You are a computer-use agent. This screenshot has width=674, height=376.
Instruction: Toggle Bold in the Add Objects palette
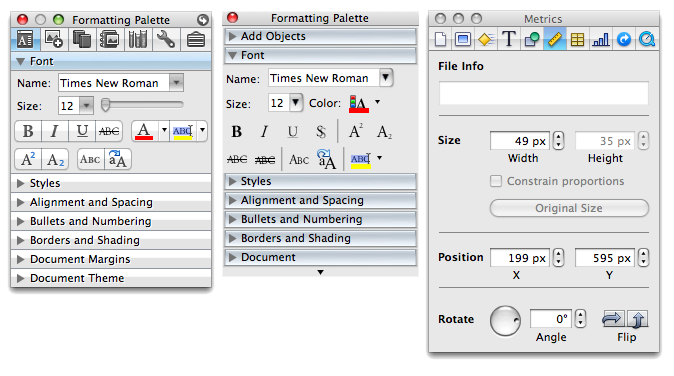(236, 131)
